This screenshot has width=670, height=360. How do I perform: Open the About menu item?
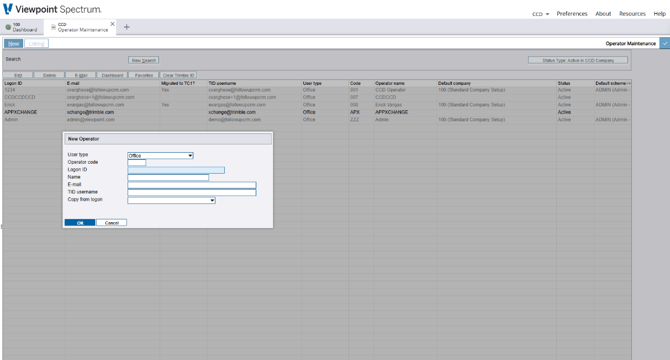[603, 14]
